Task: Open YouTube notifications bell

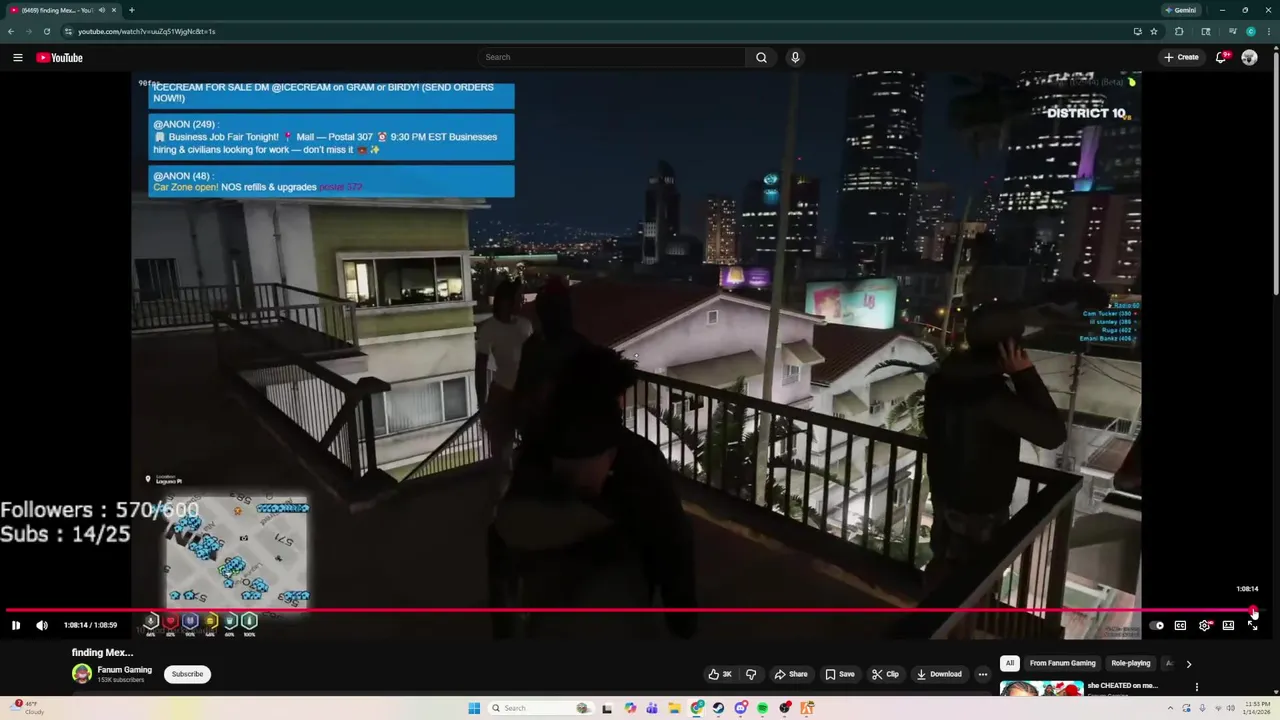Action: click(x=1221, y=57)
